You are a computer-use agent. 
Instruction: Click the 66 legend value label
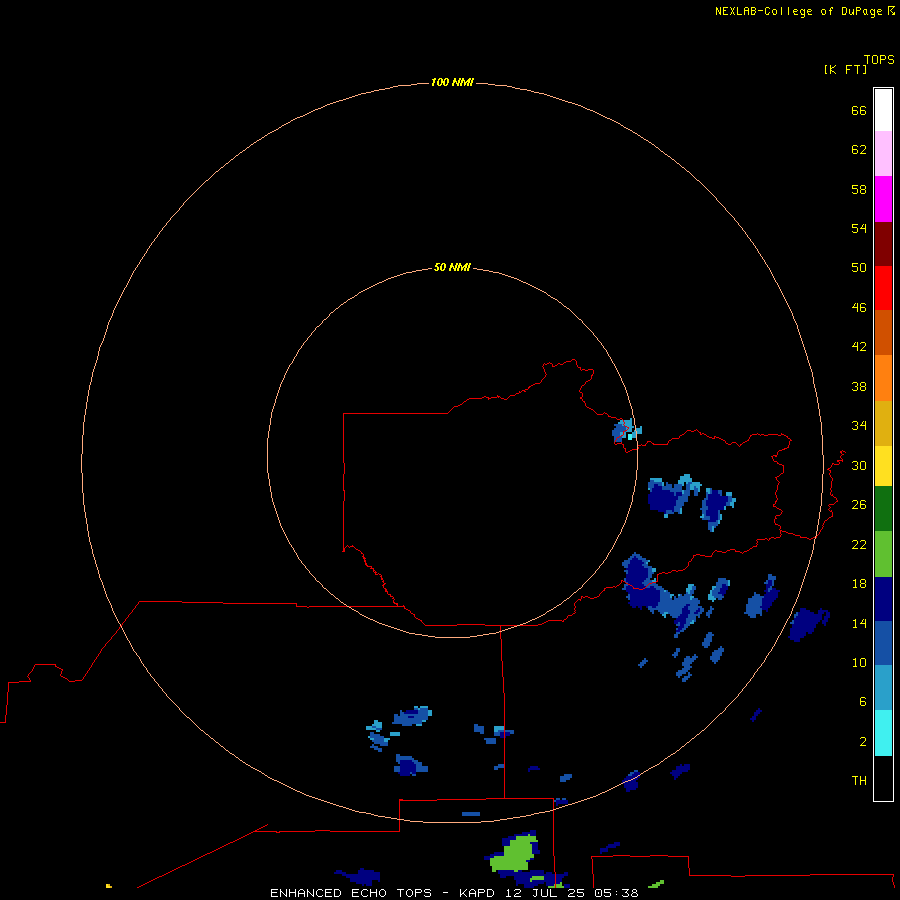[859, 110]
